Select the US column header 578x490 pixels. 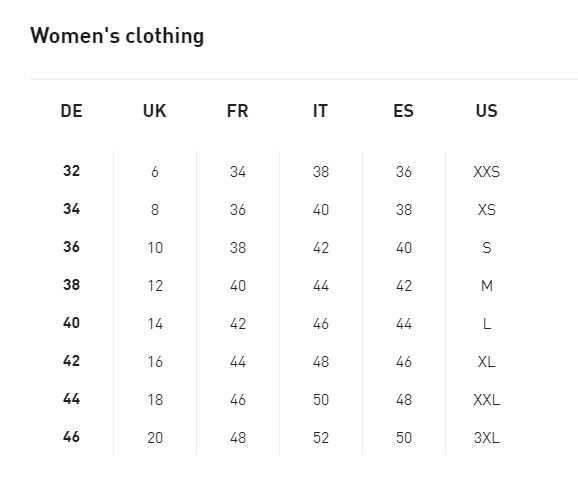[486, 111]
